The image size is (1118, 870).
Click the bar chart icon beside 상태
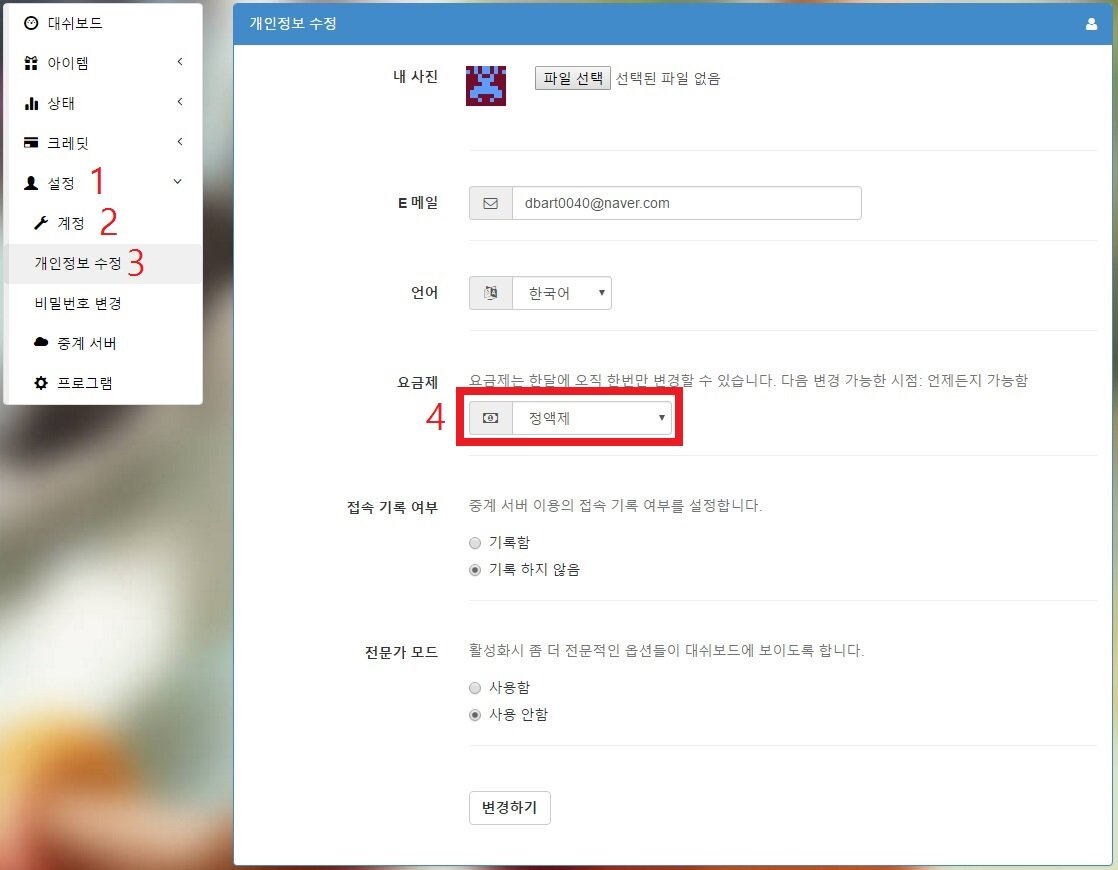coord(31,103)
